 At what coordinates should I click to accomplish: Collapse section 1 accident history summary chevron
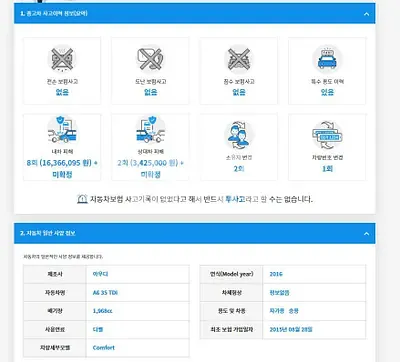(x=366, y=14)
